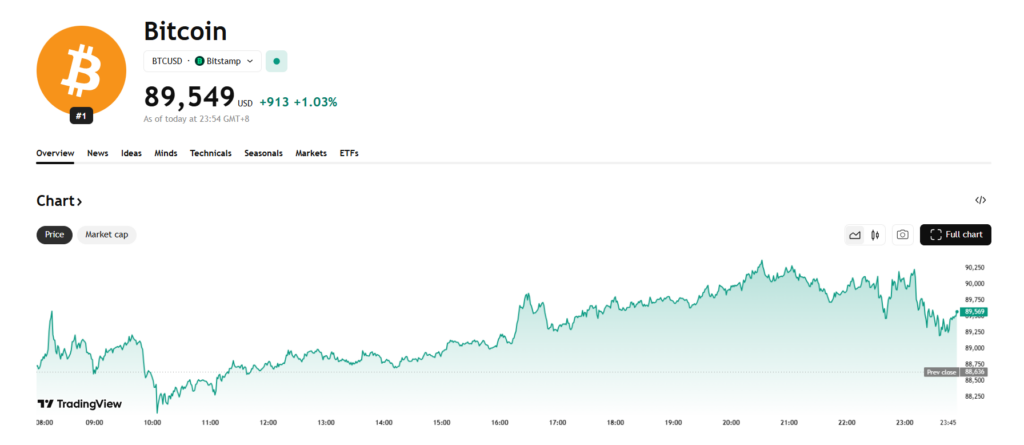The width and height of the screenshot is (1024, 445).
Task: Click the current price label 89,569 on axis
Action: coord(975,312)
